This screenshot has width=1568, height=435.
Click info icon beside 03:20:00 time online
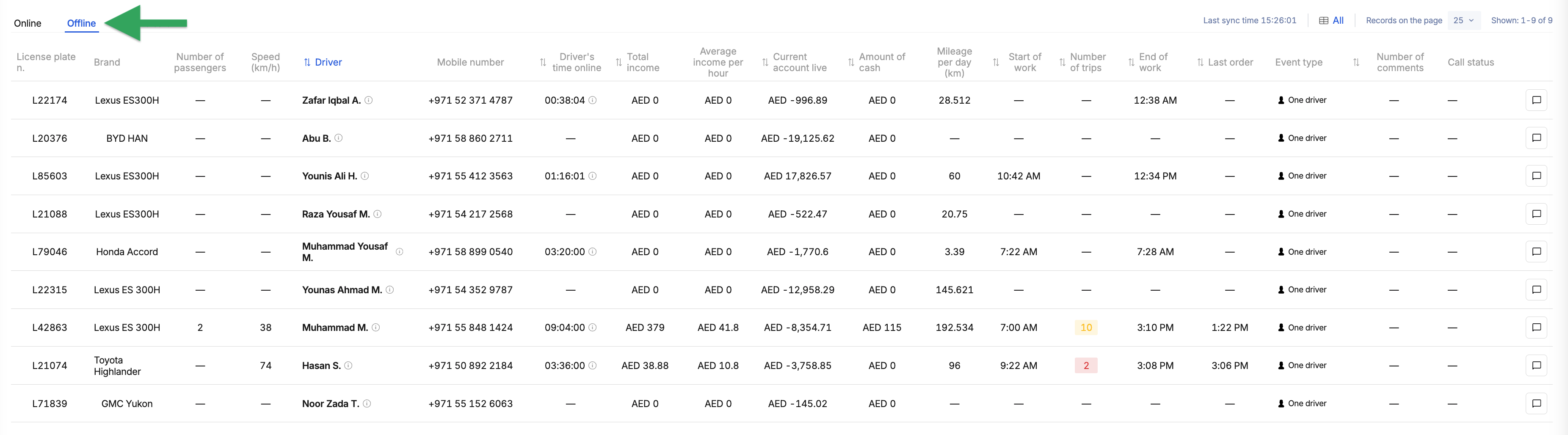[x=593, y=252]
